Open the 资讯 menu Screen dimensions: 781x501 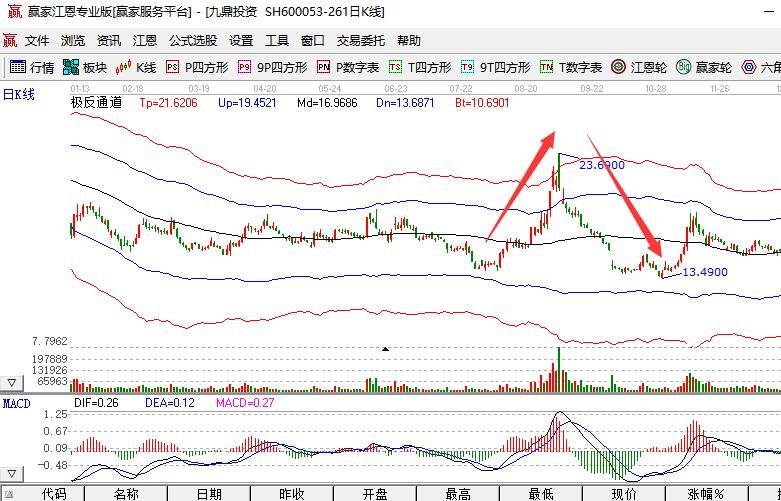(x=109, y=40)
